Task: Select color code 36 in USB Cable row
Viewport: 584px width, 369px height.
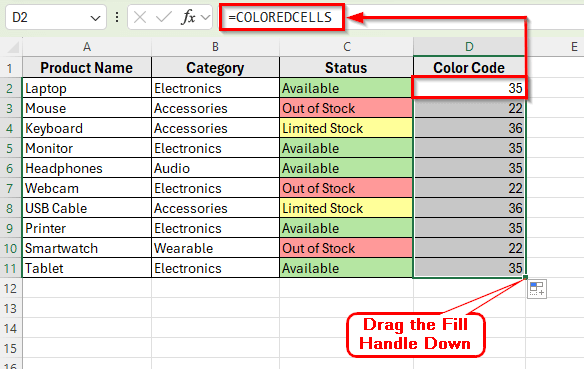Action: (469, 209)
